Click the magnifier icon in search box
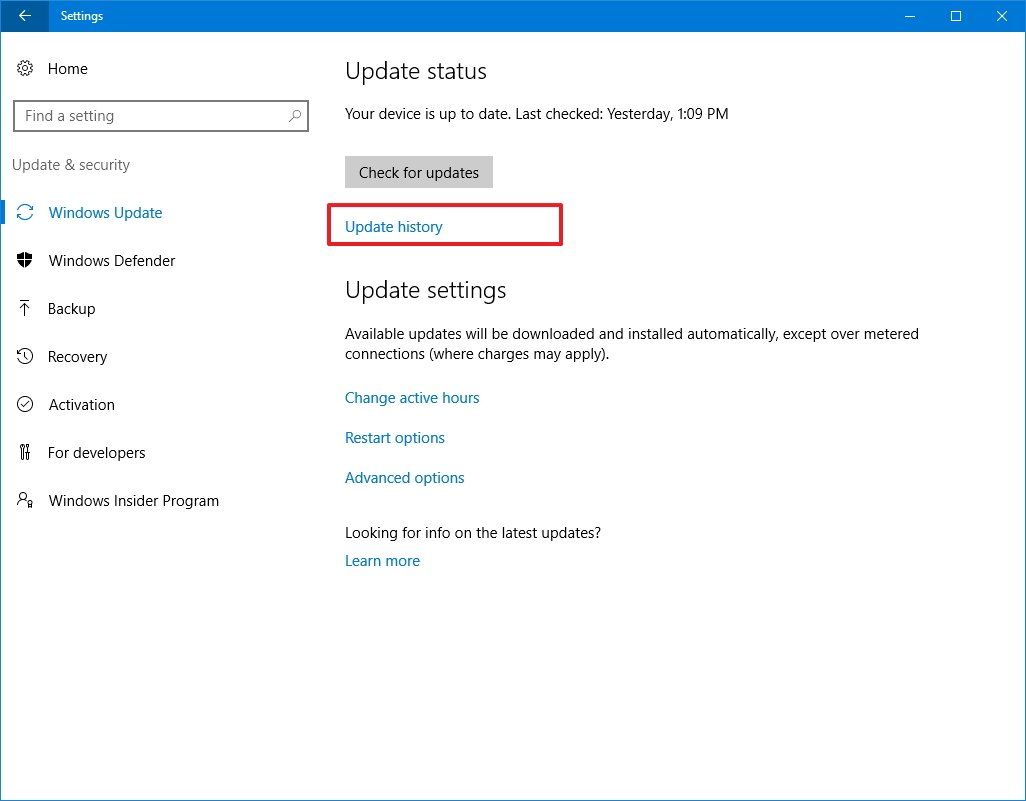The height and width of the screenshot is (801, 1026). 294,115
